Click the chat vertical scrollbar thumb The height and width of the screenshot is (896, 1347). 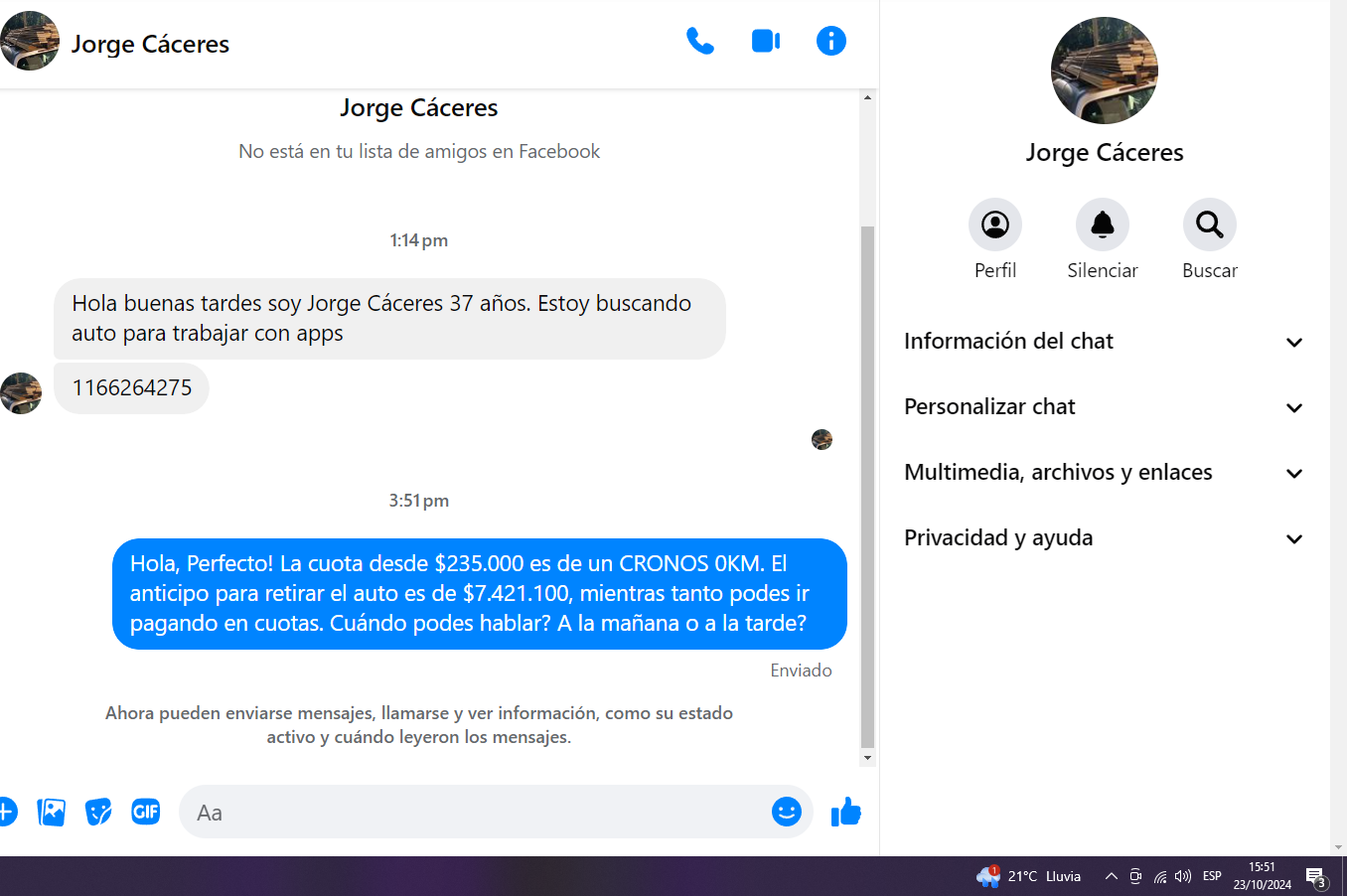[867, 487]
